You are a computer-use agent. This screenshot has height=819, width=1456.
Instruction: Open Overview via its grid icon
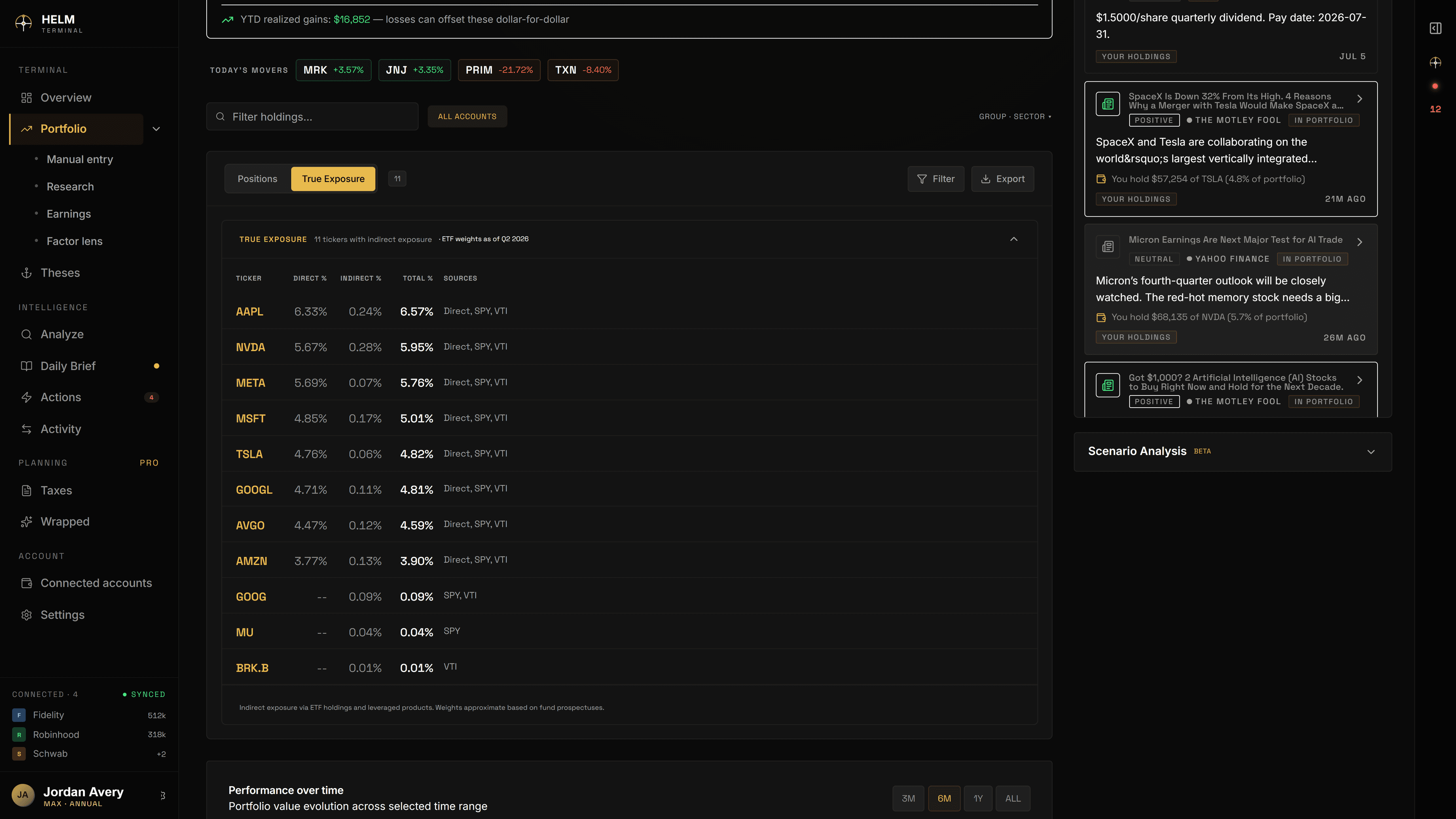tap(27, 98)
